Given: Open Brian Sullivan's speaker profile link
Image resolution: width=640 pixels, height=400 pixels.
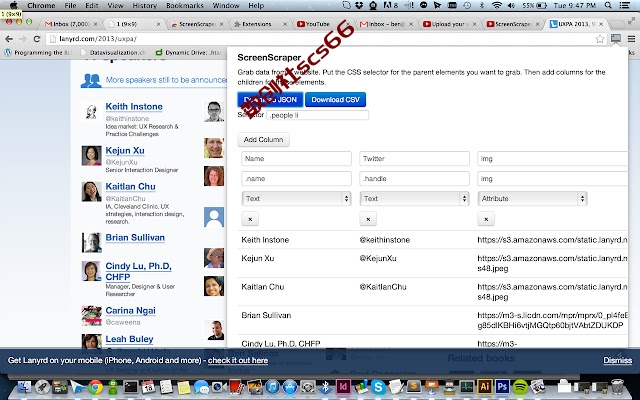Looking at the screenshot, I should click(135, 238).
